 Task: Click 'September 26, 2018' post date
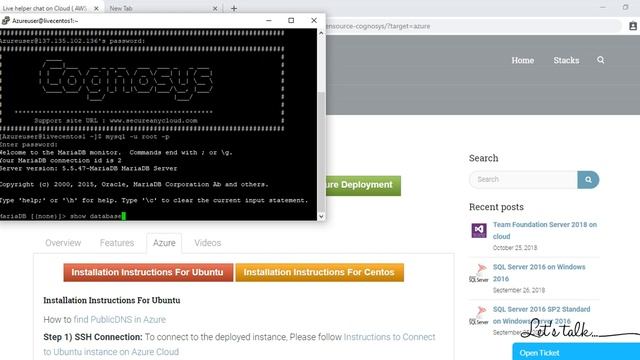click(519, 290)
